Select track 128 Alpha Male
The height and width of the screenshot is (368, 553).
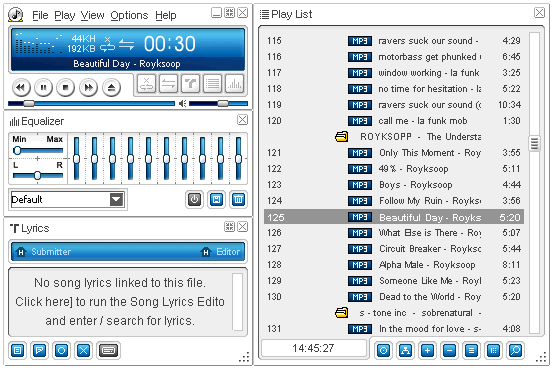pyautogui.click(x=394, y=265)
